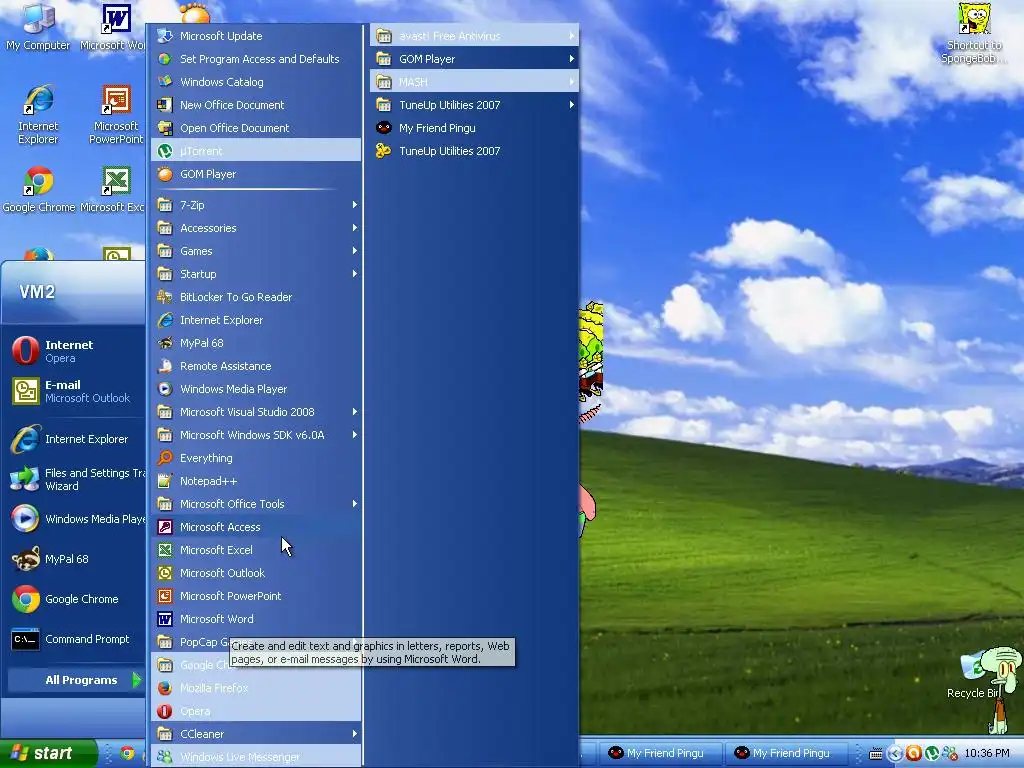Open pinned Microsoft Outlook E-mail
The width and height of the screenshot is (1024, 768).
tap(74, 391)
